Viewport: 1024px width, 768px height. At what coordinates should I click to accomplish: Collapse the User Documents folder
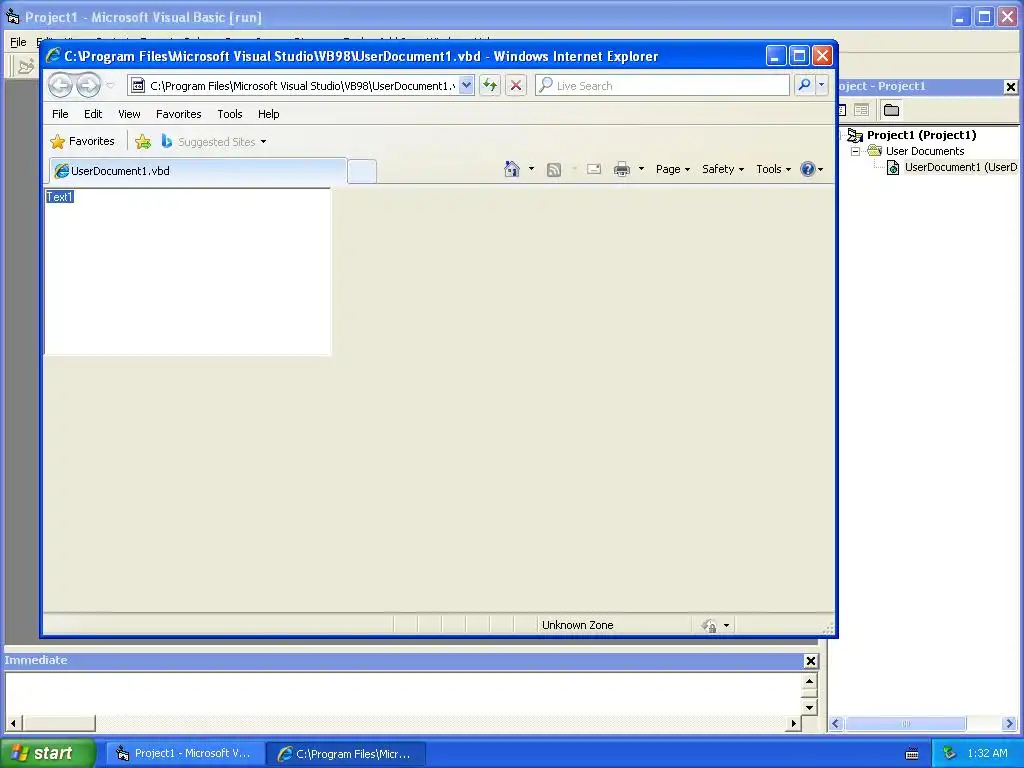pos(855,151)
